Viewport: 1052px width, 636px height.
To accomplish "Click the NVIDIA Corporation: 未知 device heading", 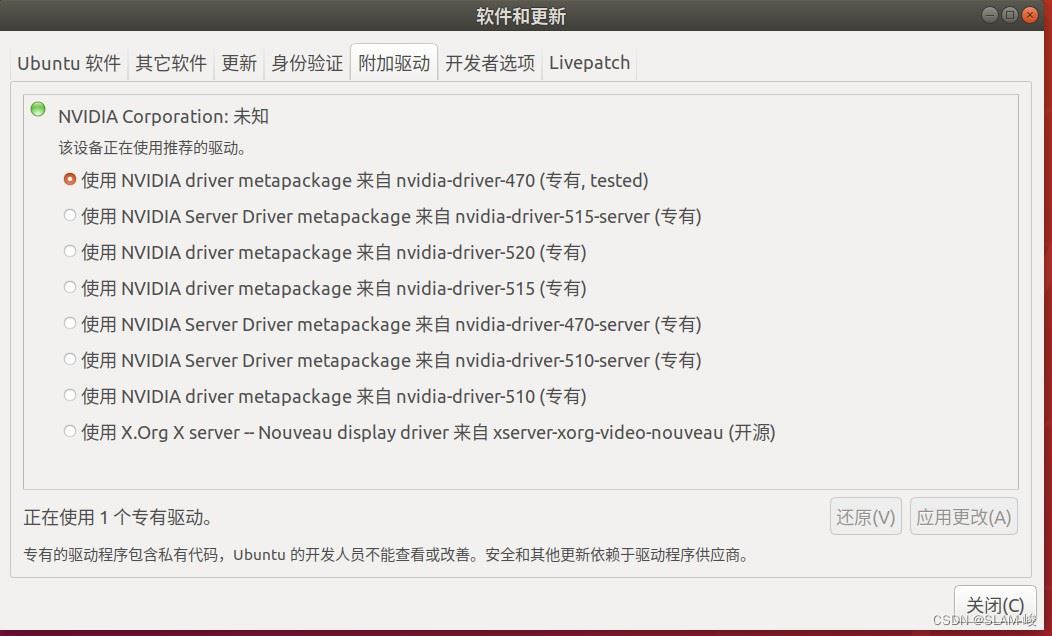I will 163,116.
